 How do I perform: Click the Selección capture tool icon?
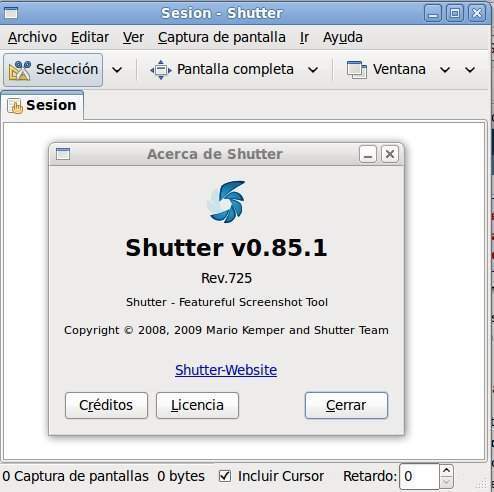click(20, 70)
